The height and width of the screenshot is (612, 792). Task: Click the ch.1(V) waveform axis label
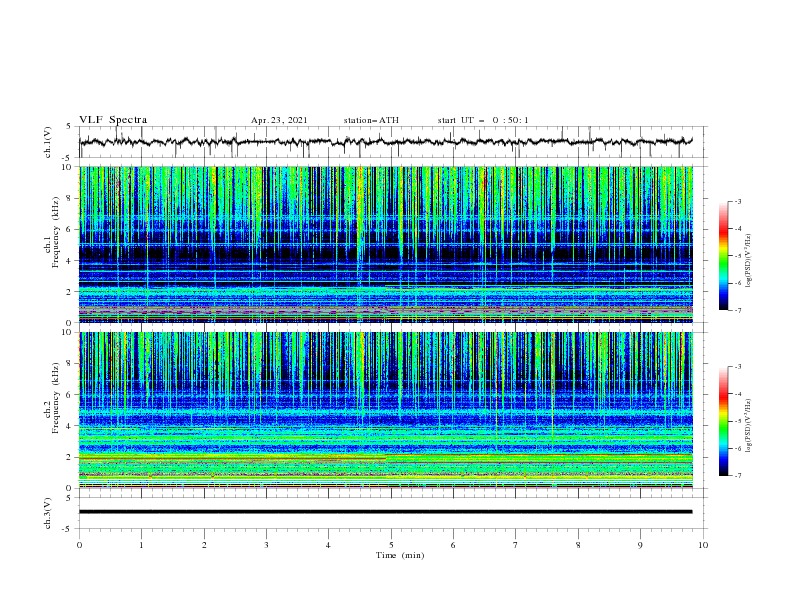tap(48, 142)
